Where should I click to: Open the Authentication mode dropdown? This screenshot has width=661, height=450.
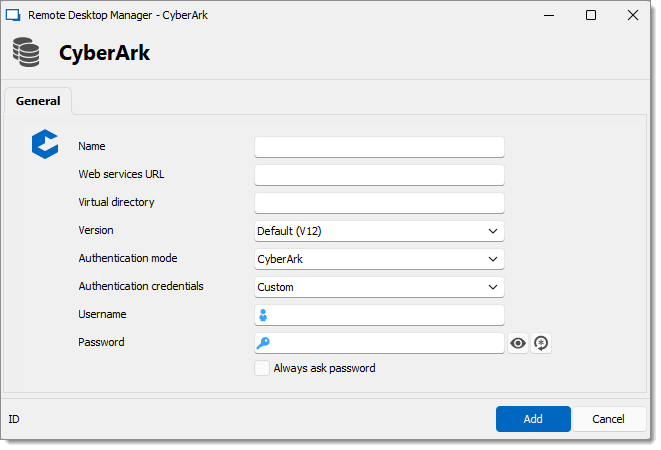tap(379, 259)
